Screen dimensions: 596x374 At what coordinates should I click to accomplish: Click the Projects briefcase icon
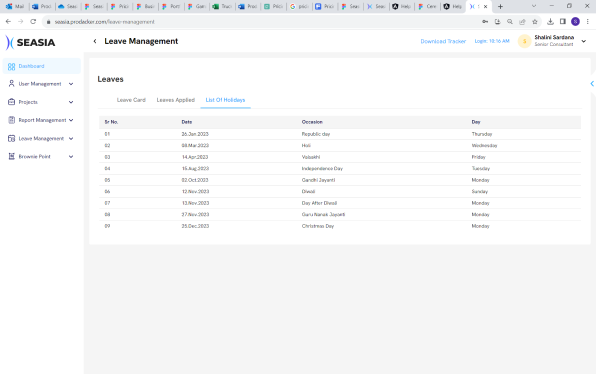coord(11,102)
